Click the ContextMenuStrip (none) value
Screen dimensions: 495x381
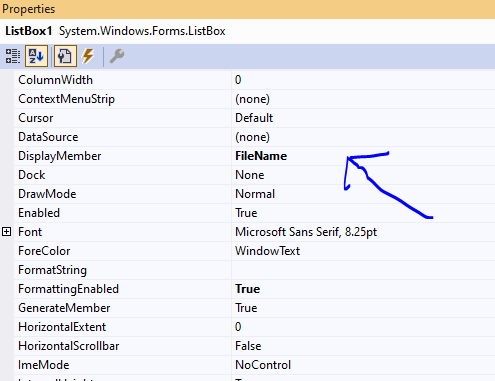point(252,99)
